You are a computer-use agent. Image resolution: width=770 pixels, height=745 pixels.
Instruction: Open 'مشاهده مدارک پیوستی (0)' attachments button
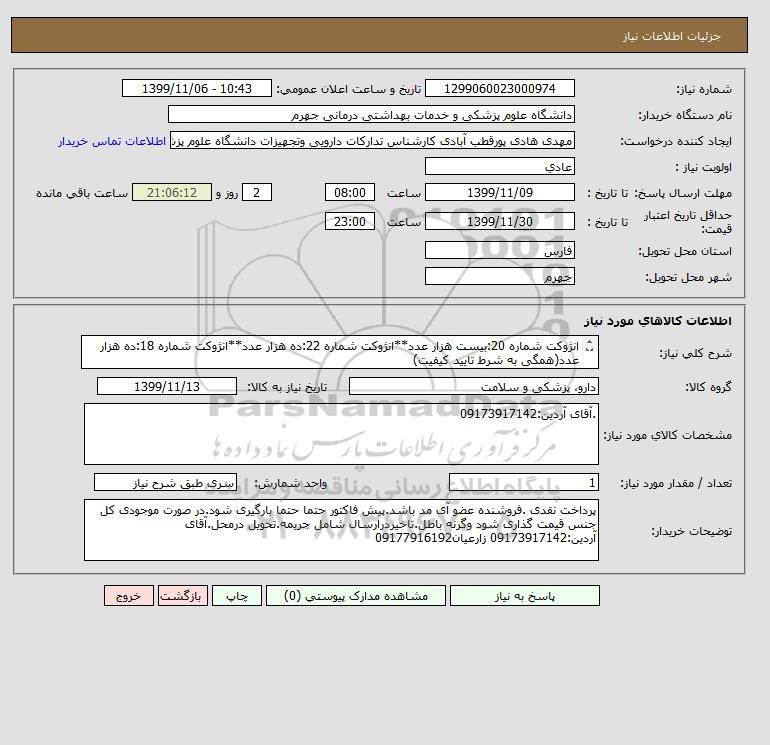click(356, 596)
